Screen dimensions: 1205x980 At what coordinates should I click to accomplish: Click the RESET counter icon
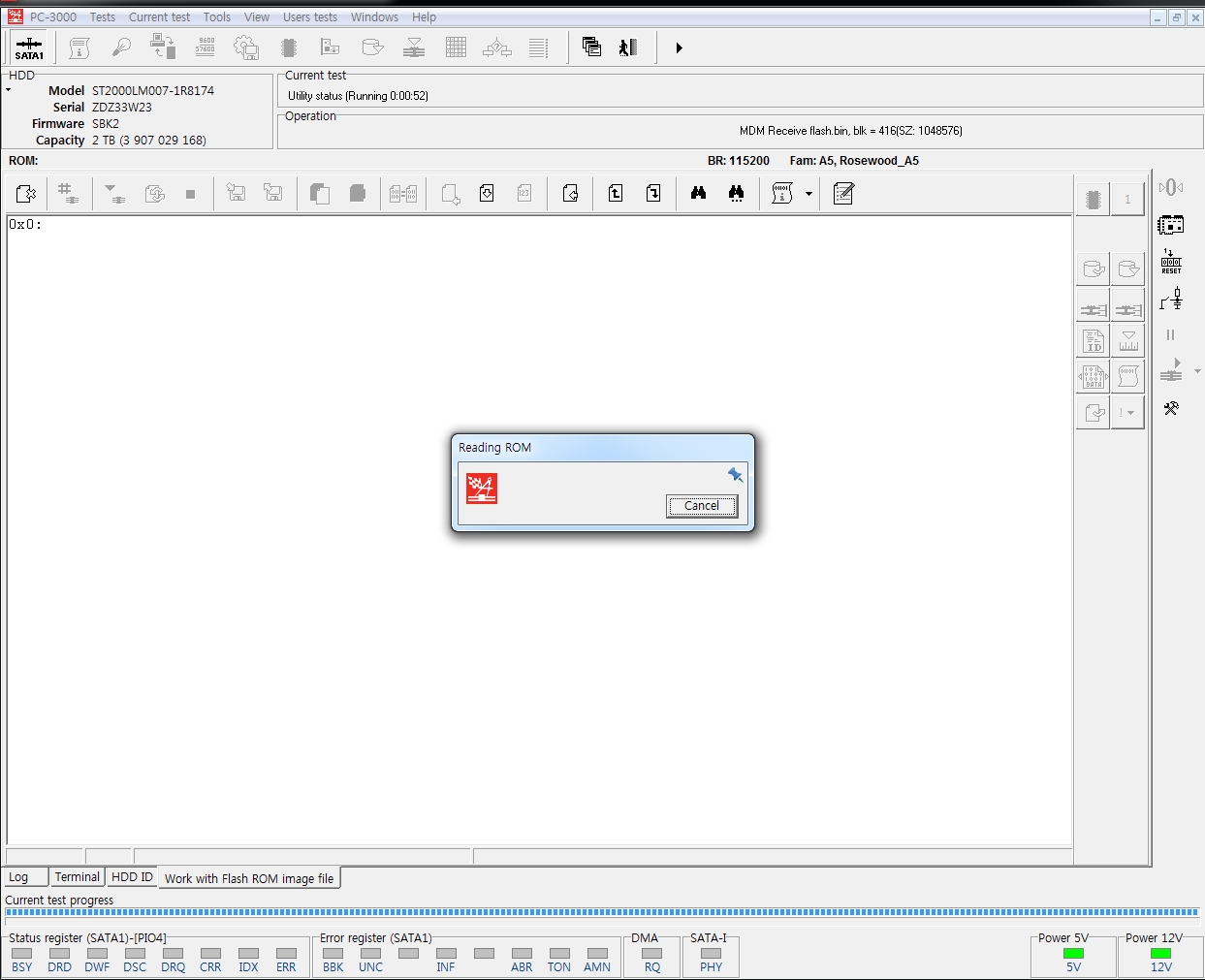(x=1171, y=262)
